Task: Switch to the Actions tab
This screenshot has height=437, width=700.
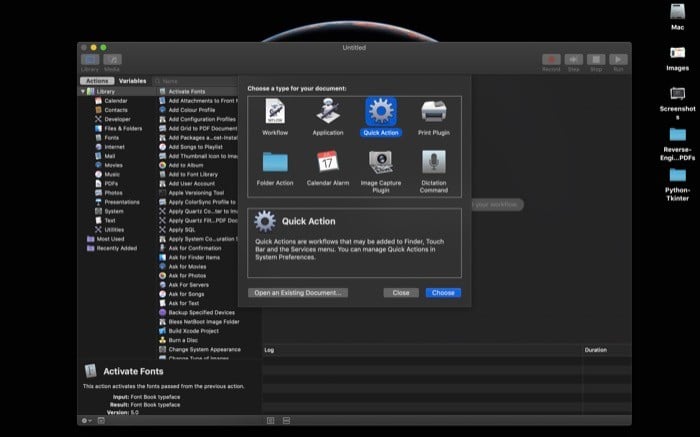Action: coord(97,81)
